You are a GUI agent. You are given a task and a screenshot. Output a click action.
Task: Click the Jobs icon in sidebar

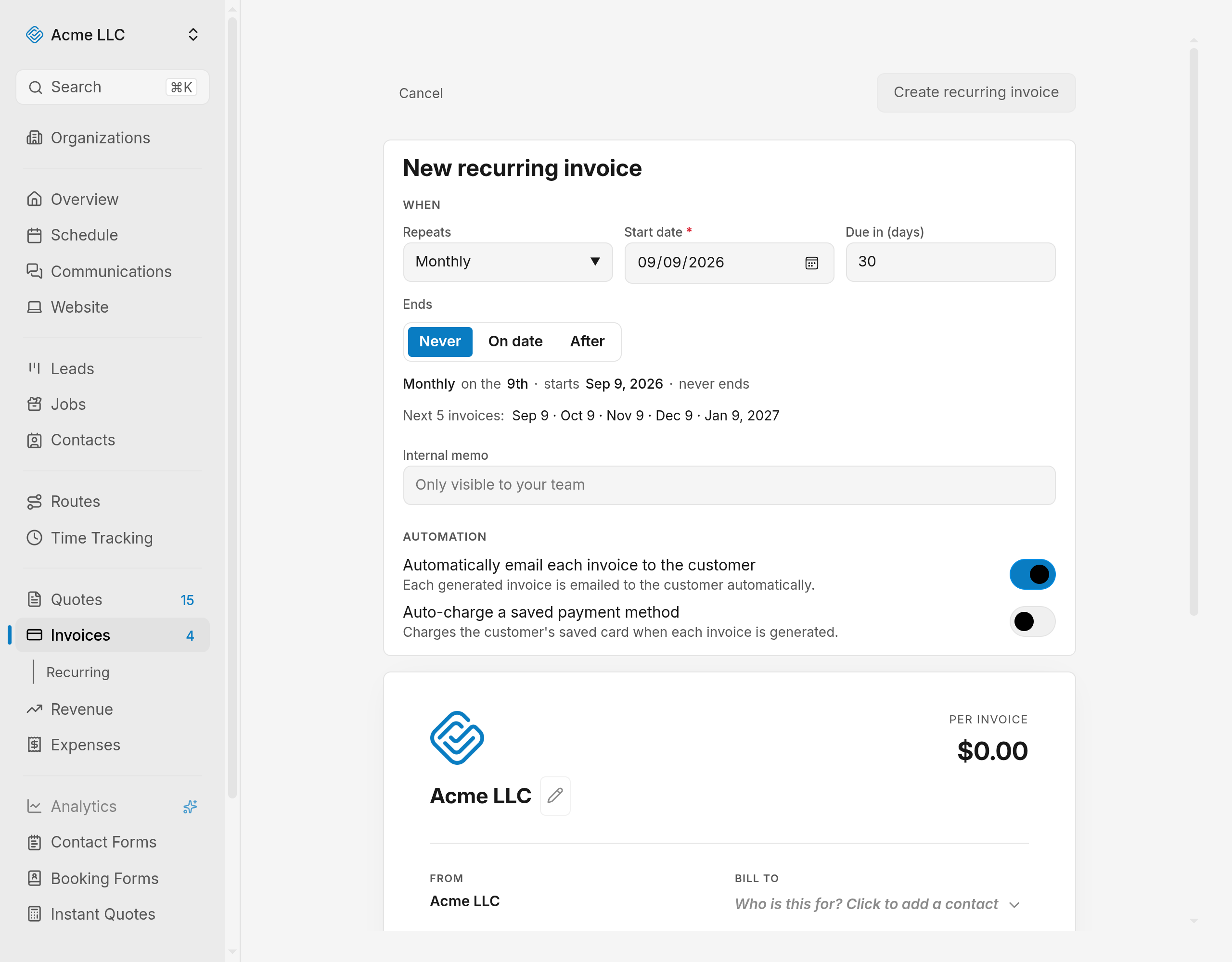35,405
